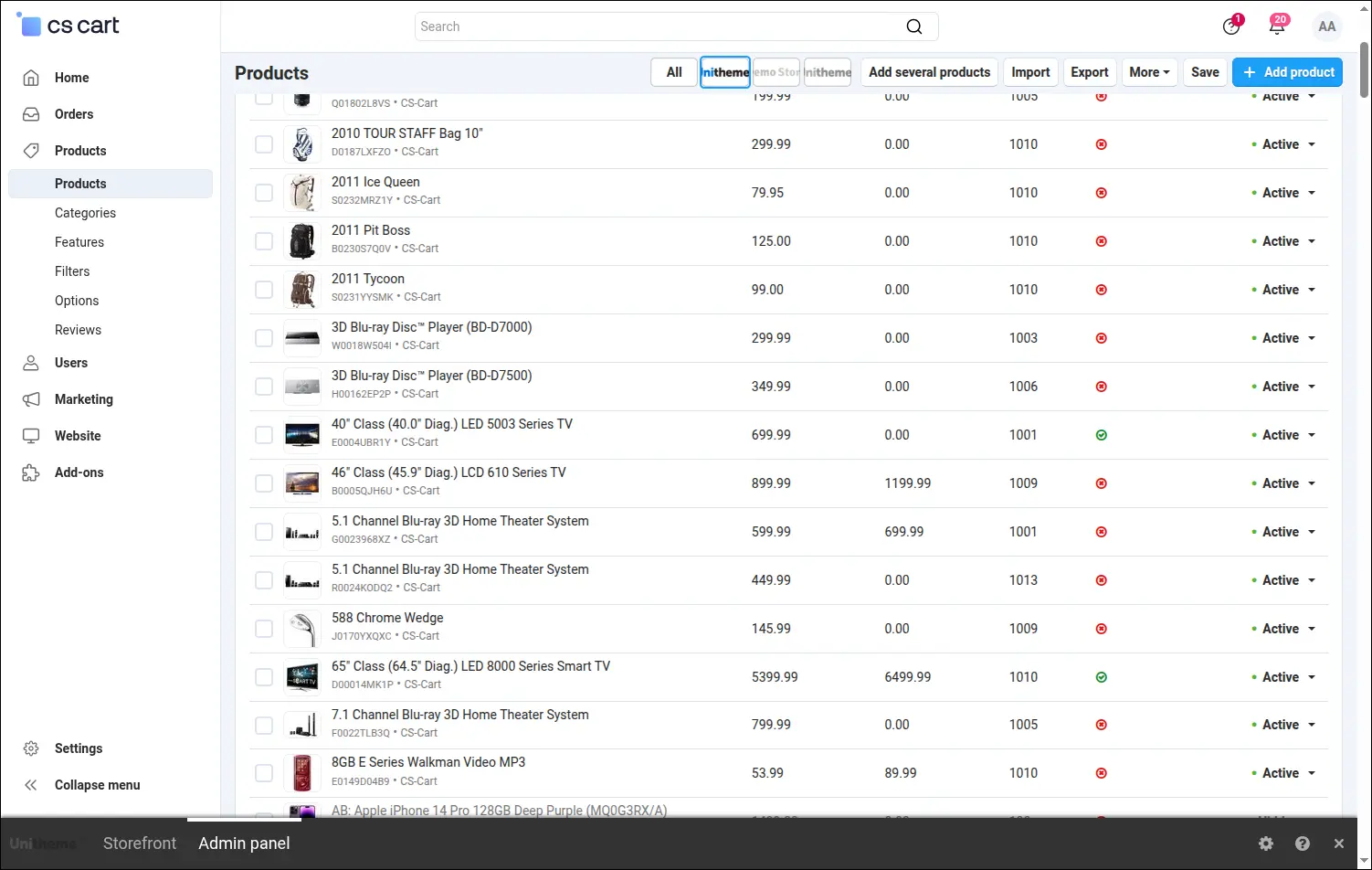Viewport: 1372px width, 870px height.
Task: Open the 2011 Pit Boss product link
Action: (x=371, y=230)
